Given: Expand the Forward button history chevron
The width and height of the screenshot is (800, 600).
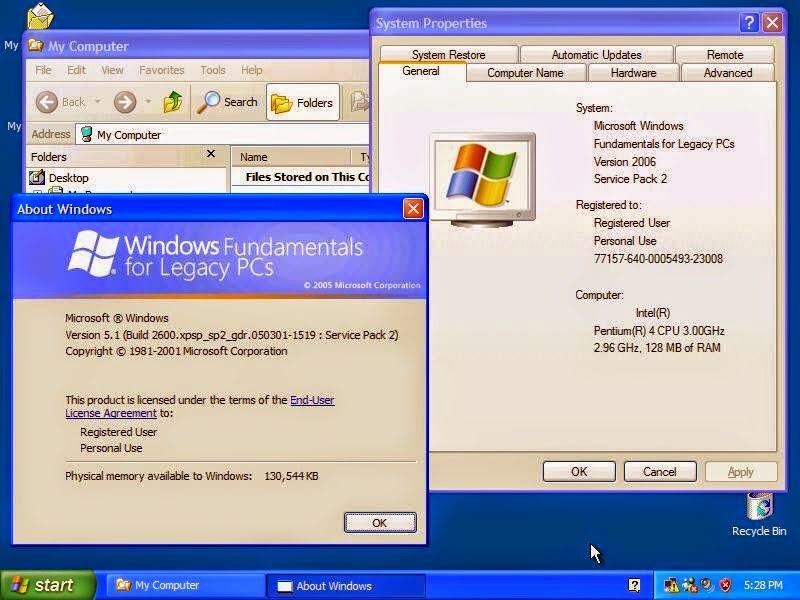Looking at the screenshot, I should (149, 101).
